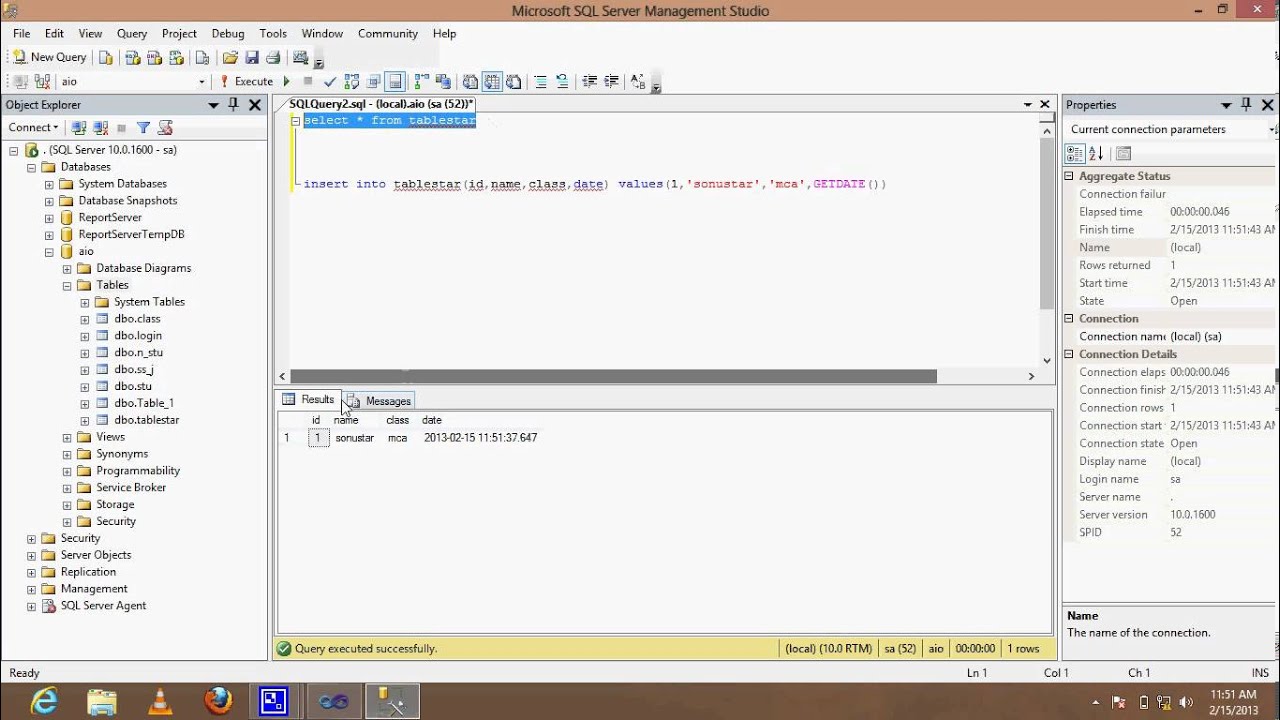
Task: Click the Property Pages icon
Action: coord(1123,153)
